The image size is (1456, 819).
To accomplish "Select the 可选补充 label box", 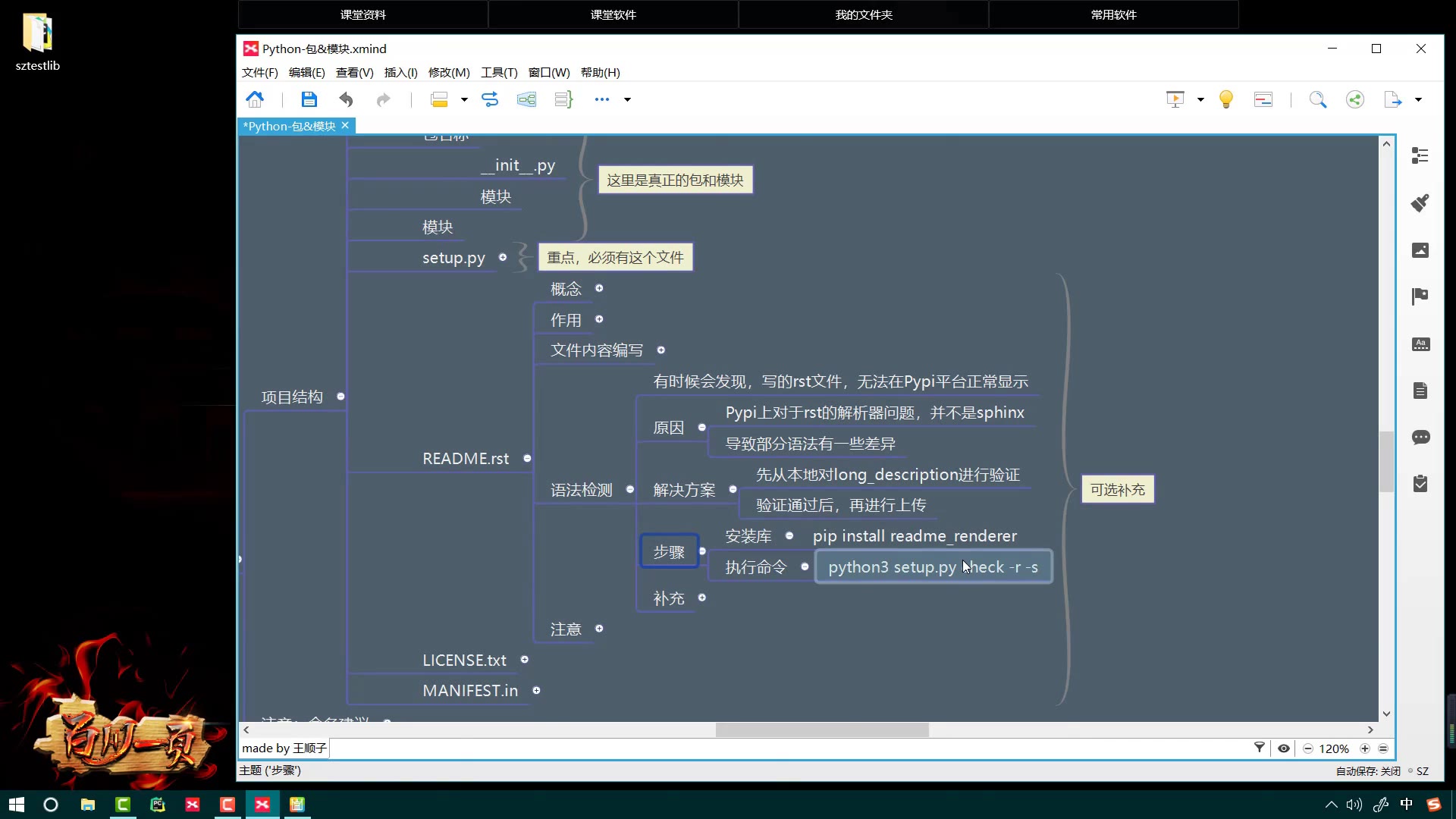I will [1117, 490].
